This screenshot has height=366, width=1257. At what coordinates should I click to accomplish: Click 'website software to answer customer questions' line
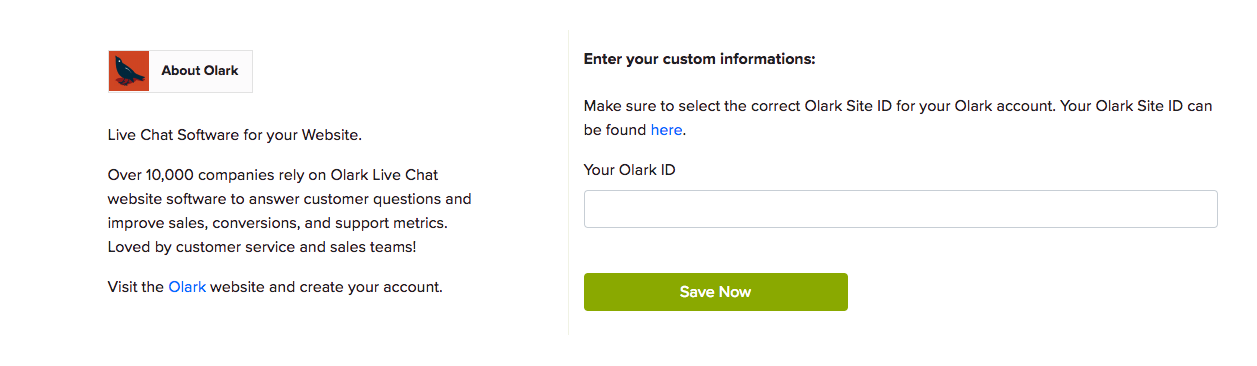click(x=290, y=199)
